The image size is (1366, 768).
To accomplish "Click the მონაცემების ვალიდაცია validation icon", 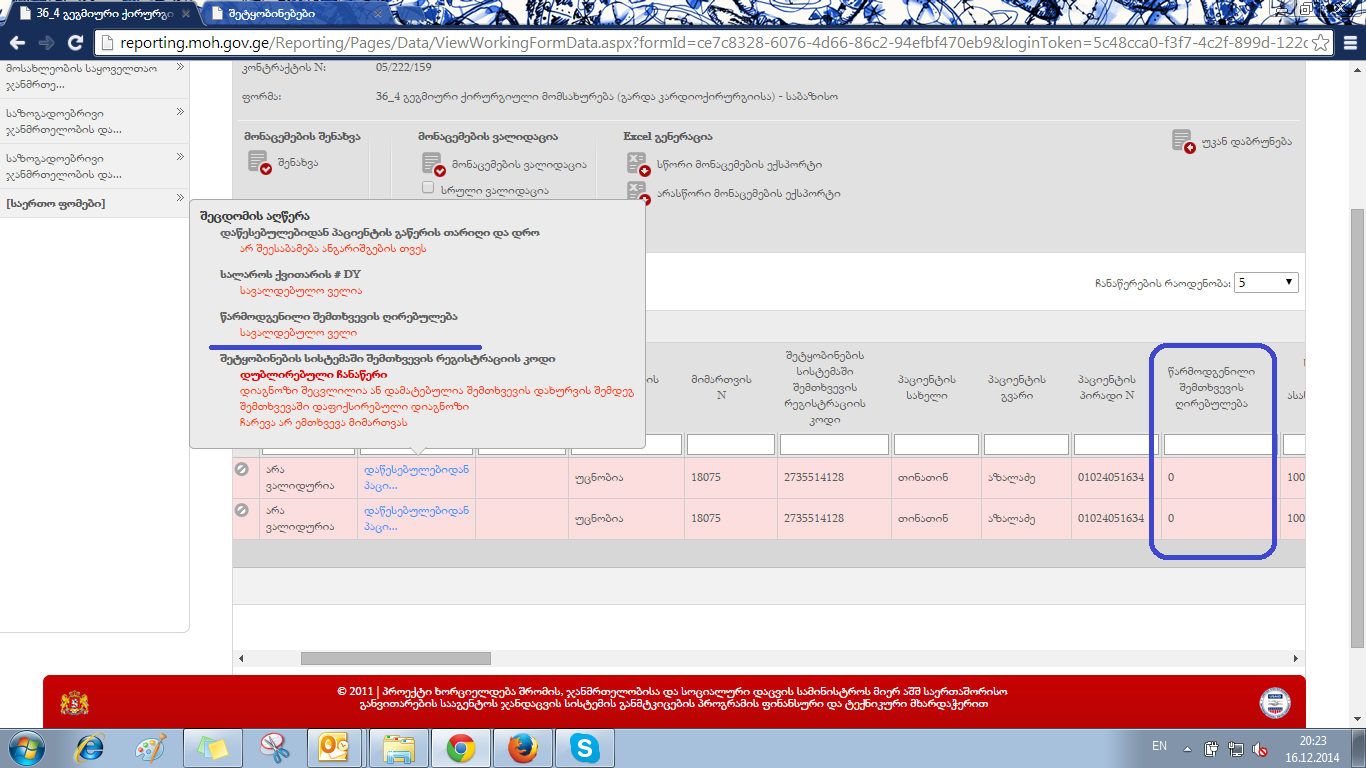I will tap(433, 164).
